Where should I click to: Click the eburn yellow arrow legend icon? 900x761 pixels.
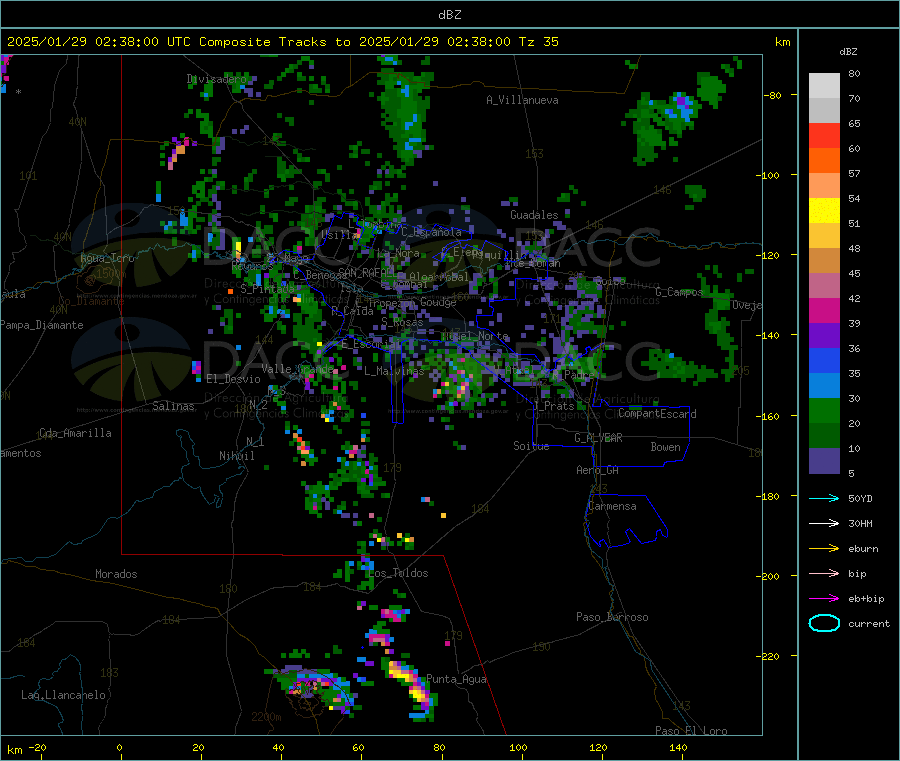(824, 548)
